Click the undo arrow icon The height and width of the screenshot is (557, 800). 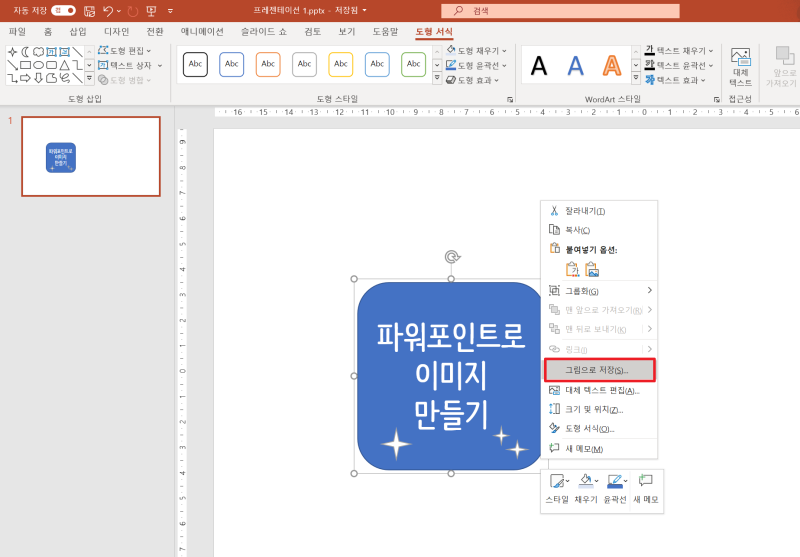pos(109,11)
